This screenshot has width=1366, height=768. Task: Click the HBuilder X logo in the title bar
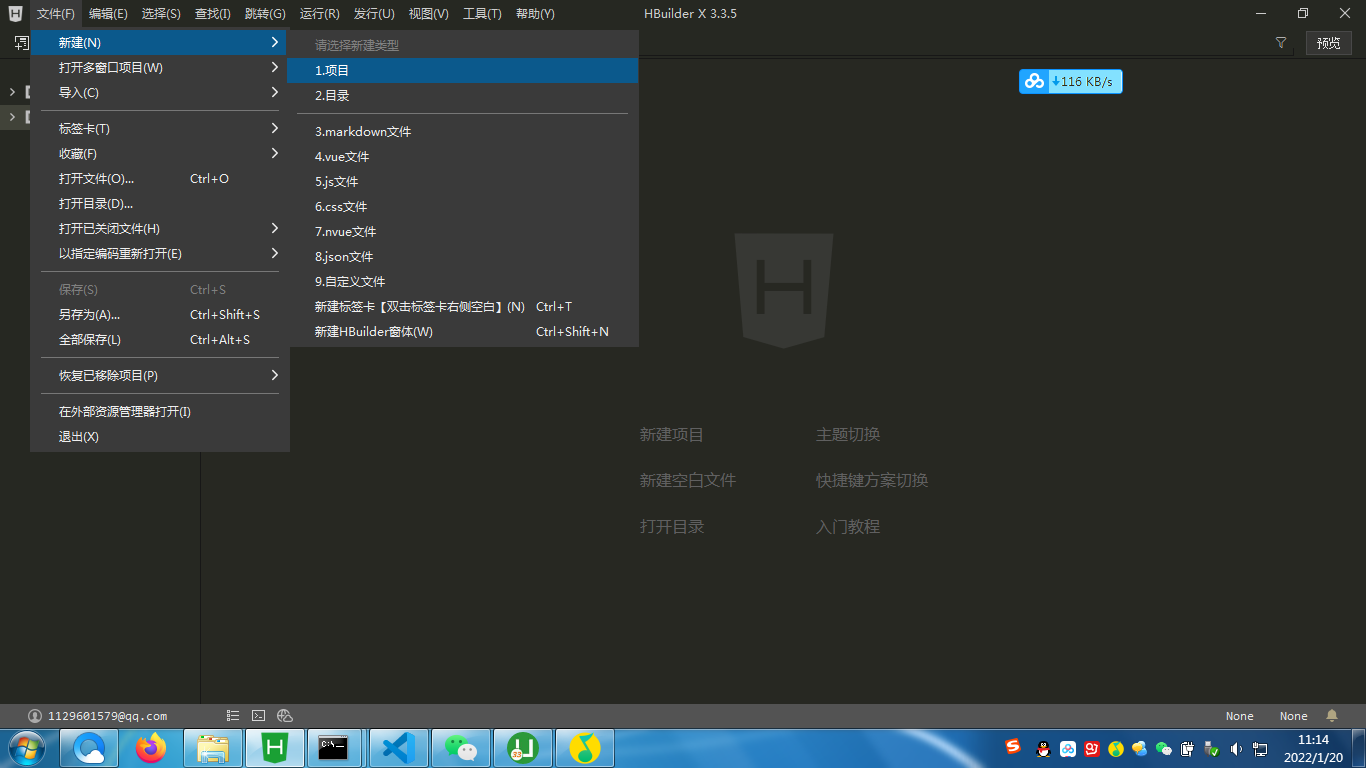coord(15,14)
